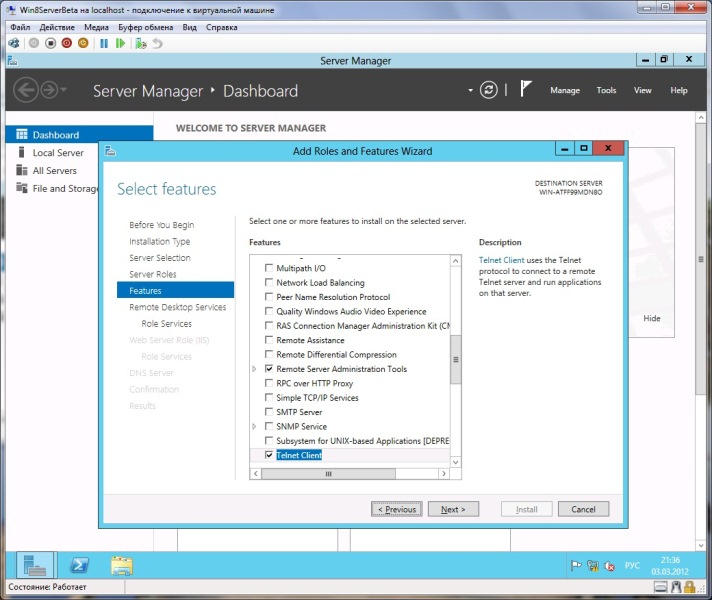Refresh the Server Manager dashboard

pos(488,90)
